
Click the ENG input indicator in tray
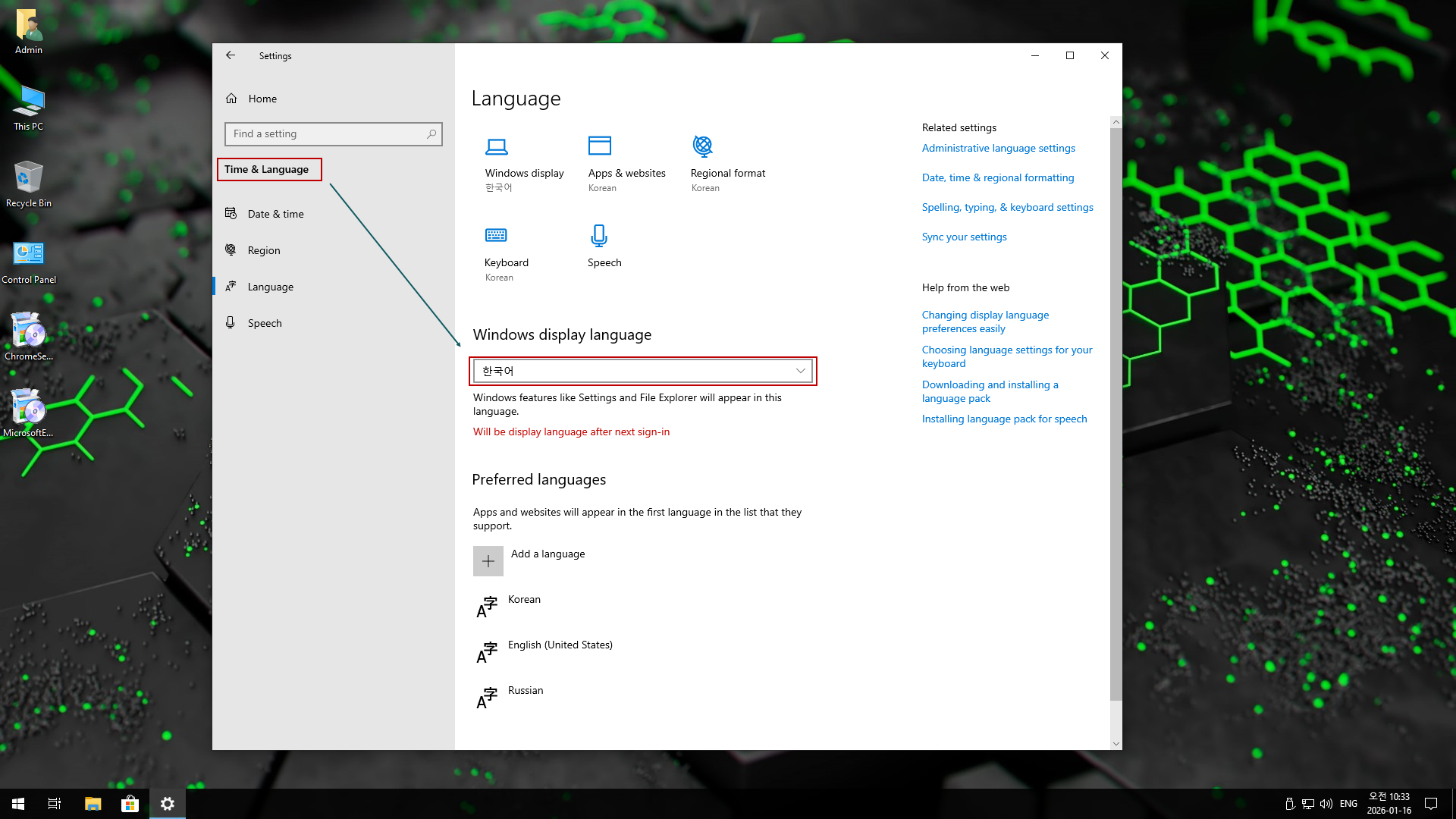point(1348,804)
